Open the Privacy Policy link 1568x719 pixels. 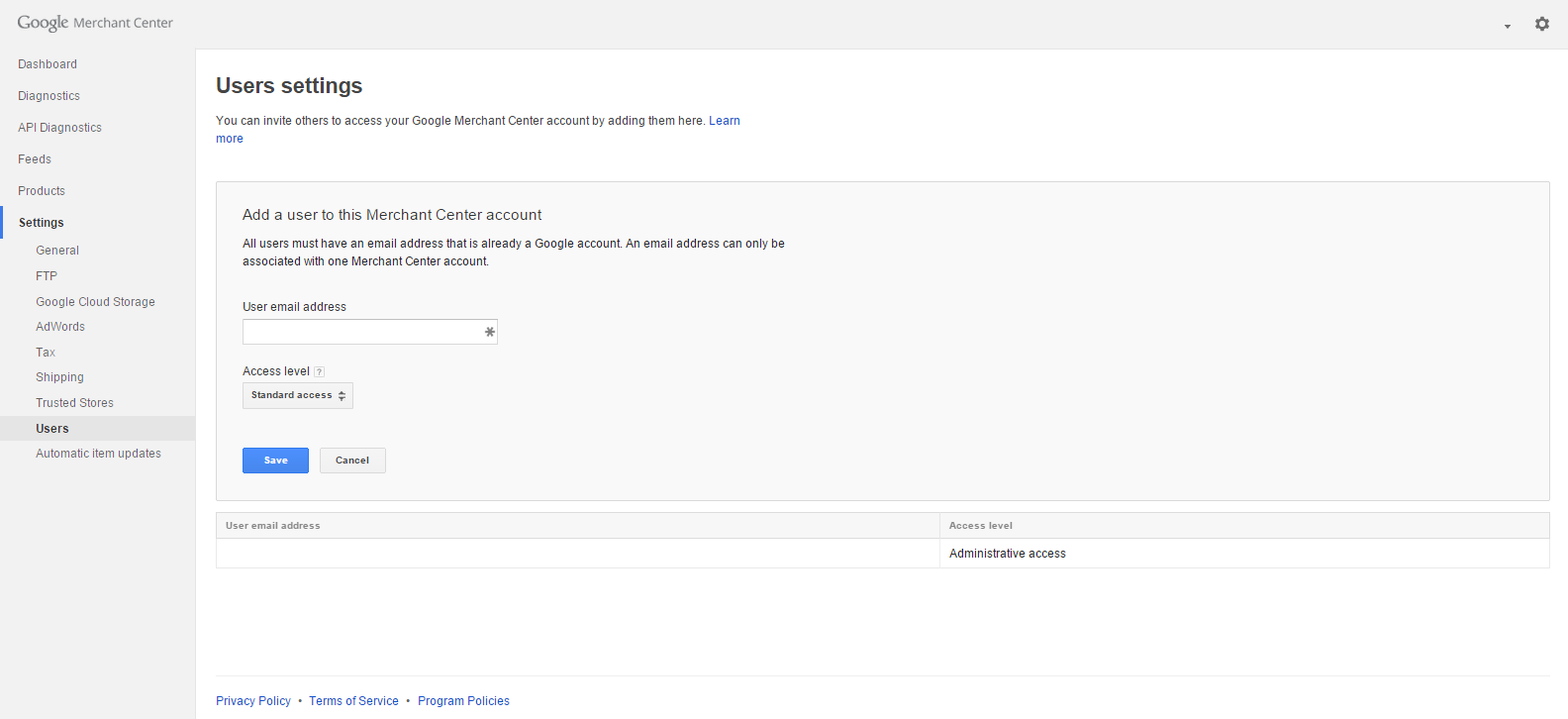[x=253, y=701]
